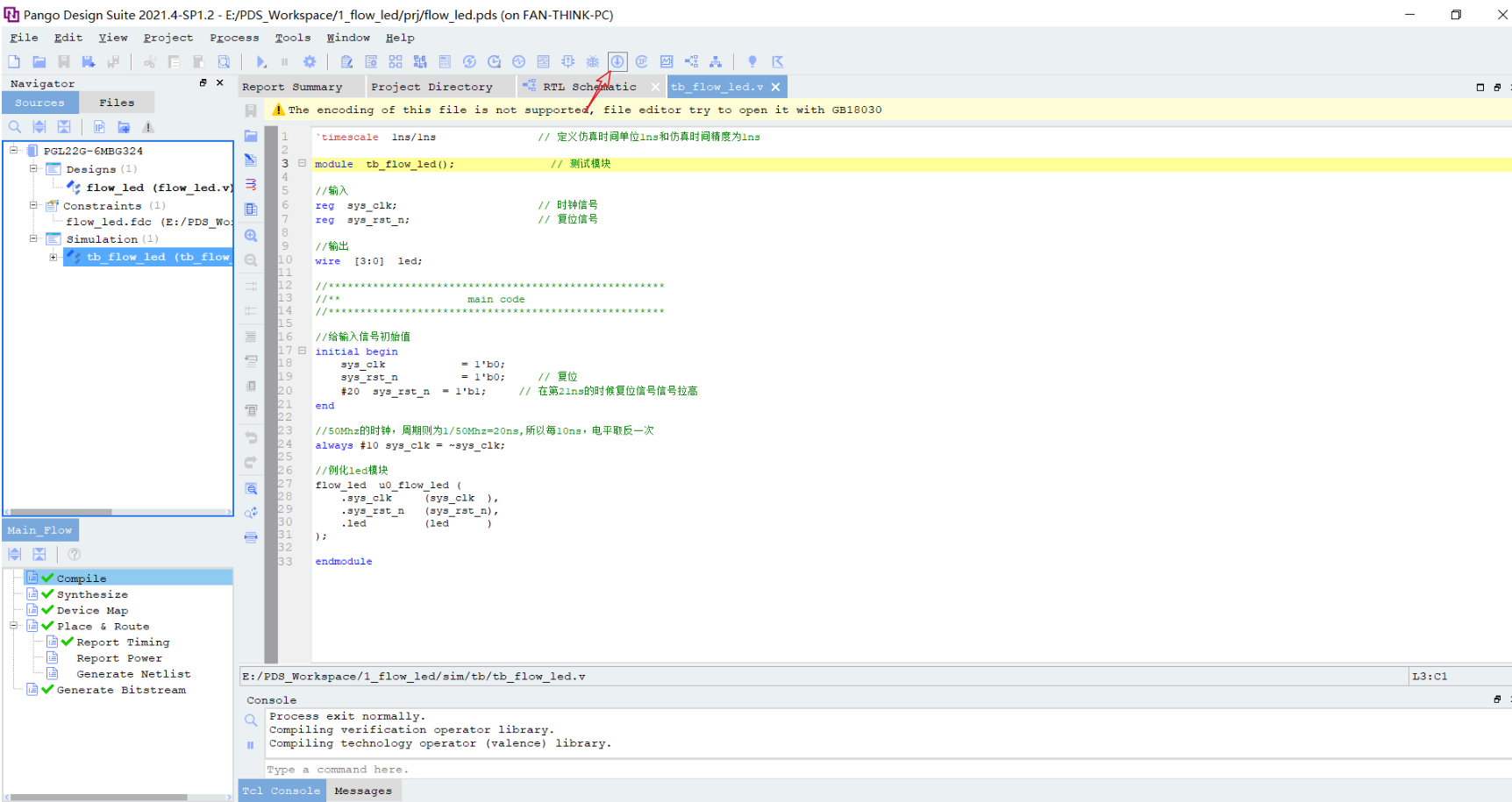This screenshot has width=1512, height=802.
Task: Fold the initial begin block at line 17
Action: [x=302, y=351]
